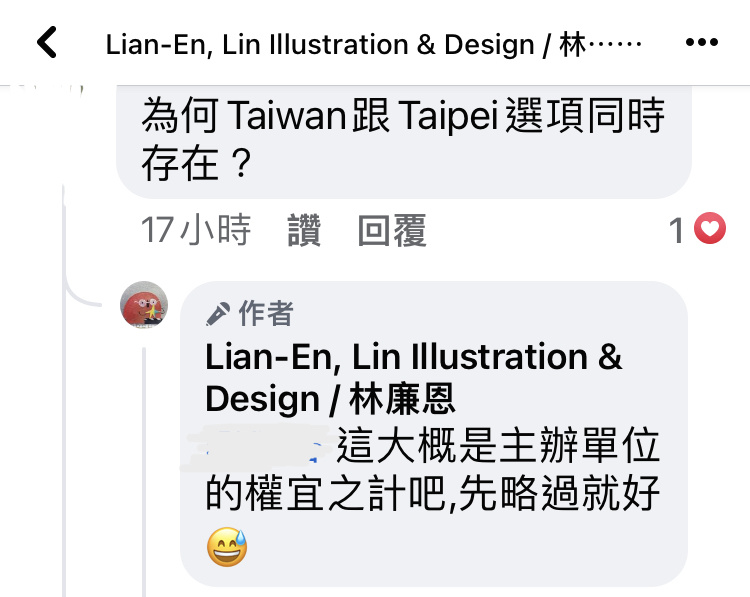Open the header title Lian-En, Lin Illustration & Design
Image resolution: width=750 pixels, height=597 pixels.
point(373,44)
